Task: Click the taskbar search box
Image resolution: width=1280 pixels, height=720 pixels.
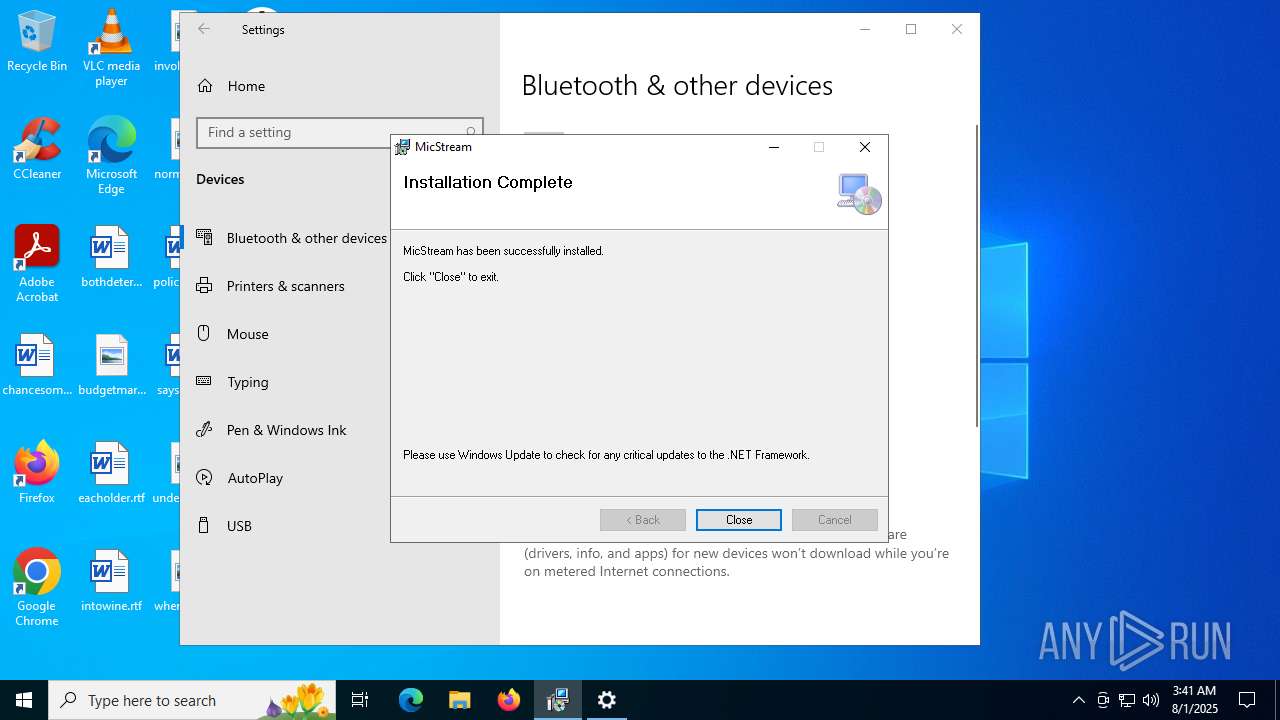Action: pyautogui.click(x=192, y=700)
